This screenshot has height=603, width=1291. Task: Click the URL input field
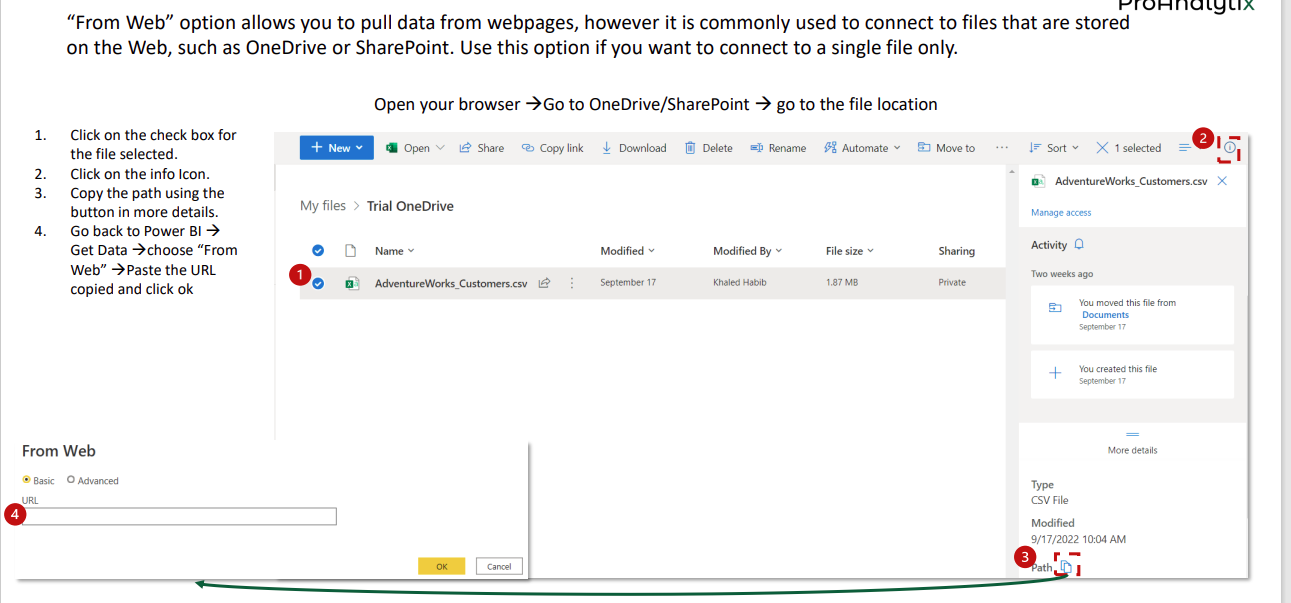click(179, 516)
